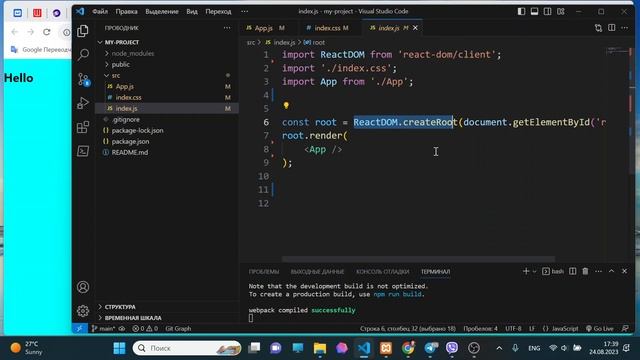Image resolution: width=640 pixels, height=360 pixels.
Task: Open Explorer panel more actions ellipsis
Action: [227, 28]
